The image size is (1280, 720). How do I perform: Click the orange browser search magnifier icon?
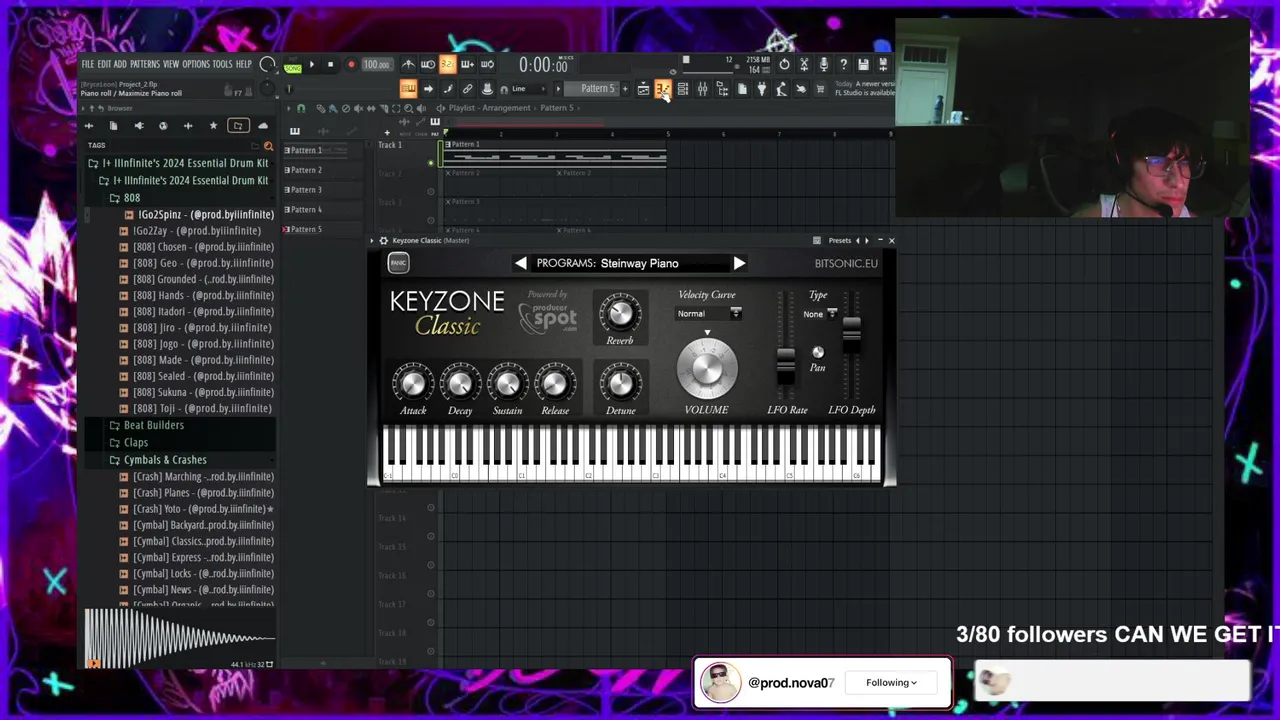[x=268, y=146]
